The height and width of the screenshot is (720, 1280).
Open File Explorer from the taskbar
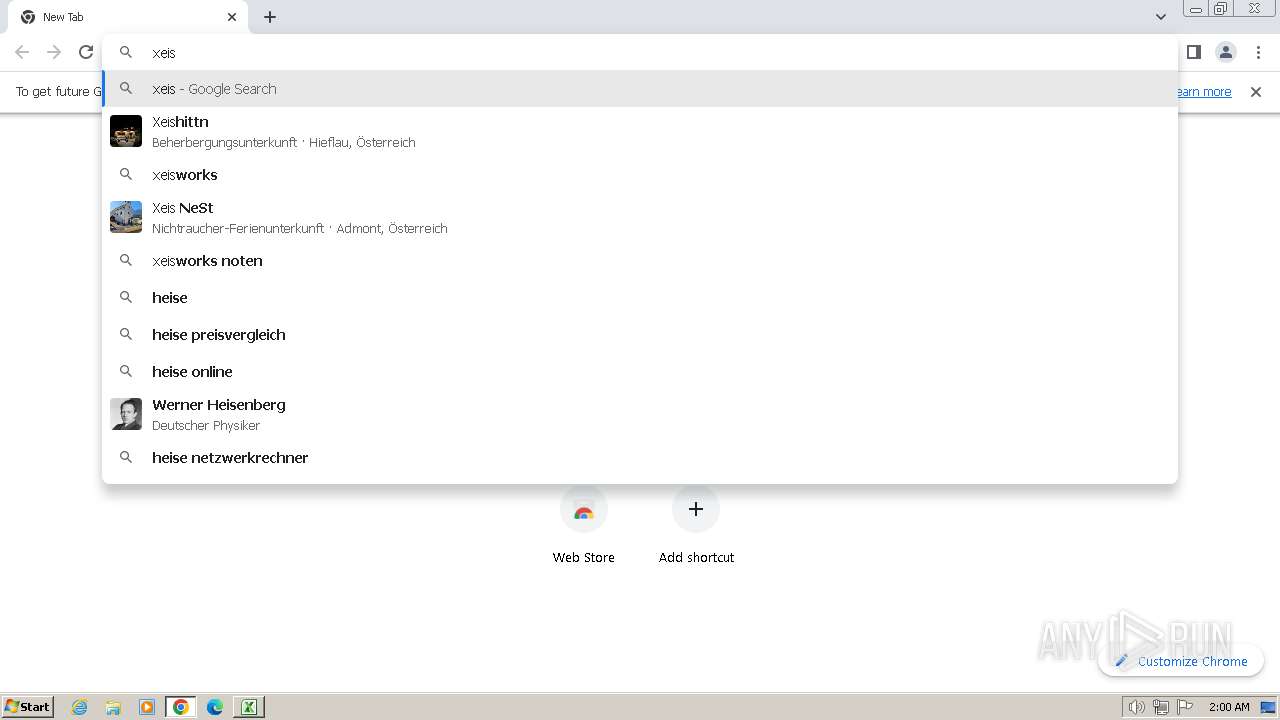point(113,707)
